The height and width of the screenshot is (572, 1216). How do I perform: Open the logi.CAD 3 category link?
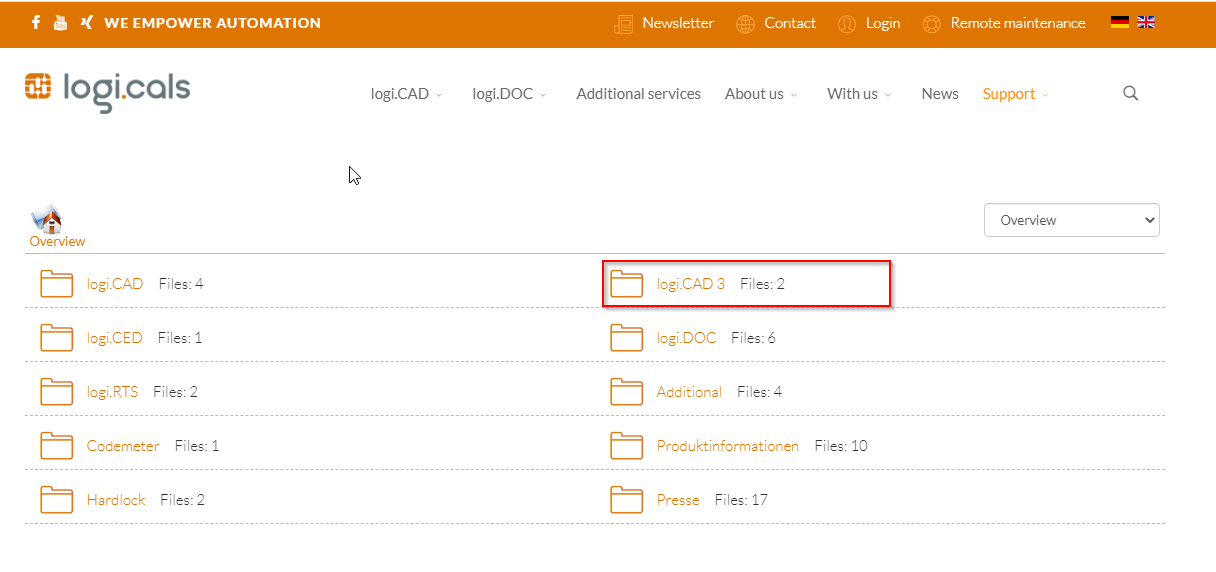pyautogui.click(x=691, y=284)
